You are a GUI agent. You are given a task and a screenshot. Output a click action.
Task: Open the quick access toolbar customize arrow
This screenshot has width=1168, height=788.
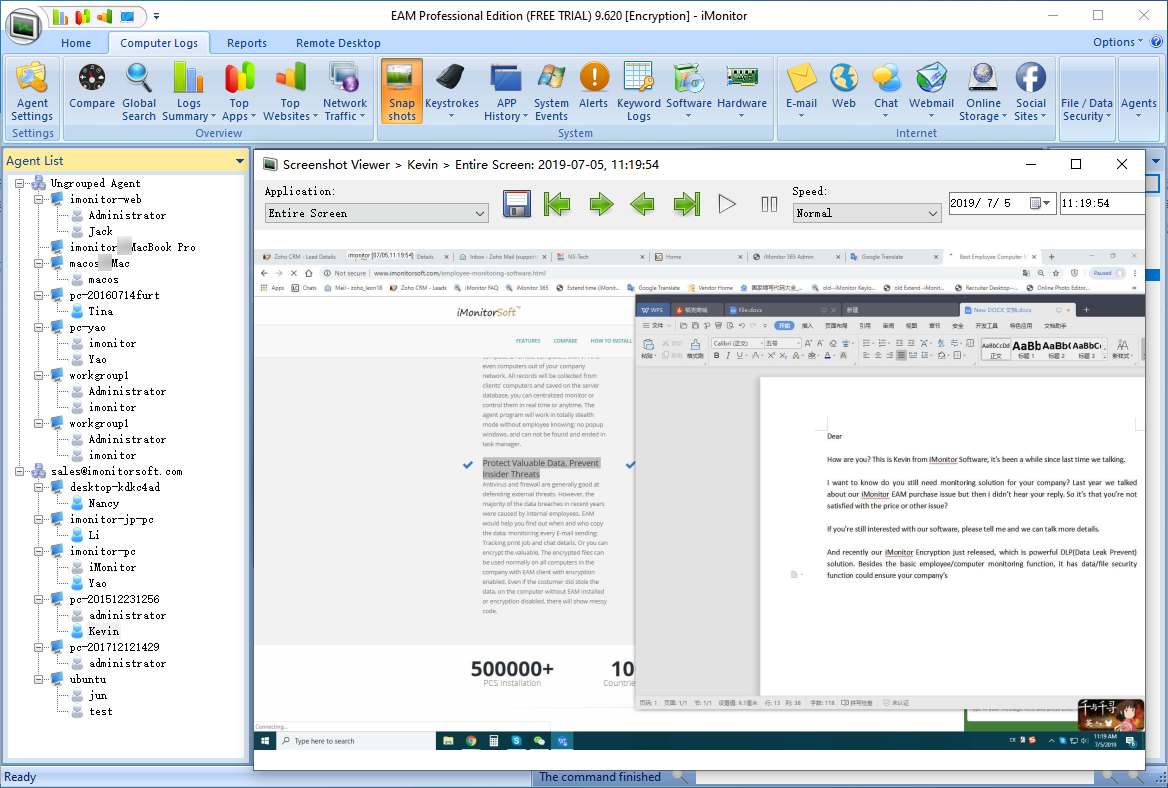(156, 16)
